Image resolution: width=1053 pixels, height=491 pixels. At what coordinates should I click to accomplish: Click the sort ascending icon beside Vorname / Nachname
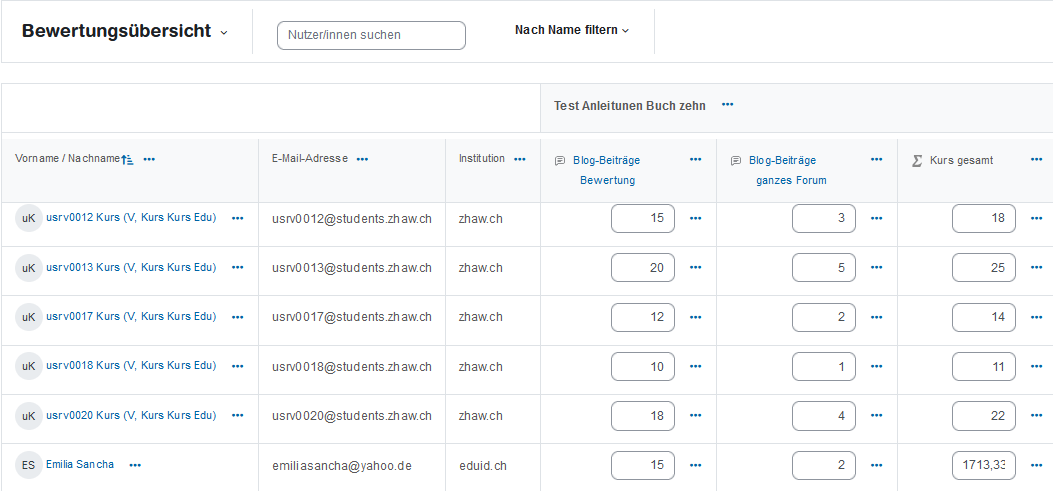click(x=127, y=159)
